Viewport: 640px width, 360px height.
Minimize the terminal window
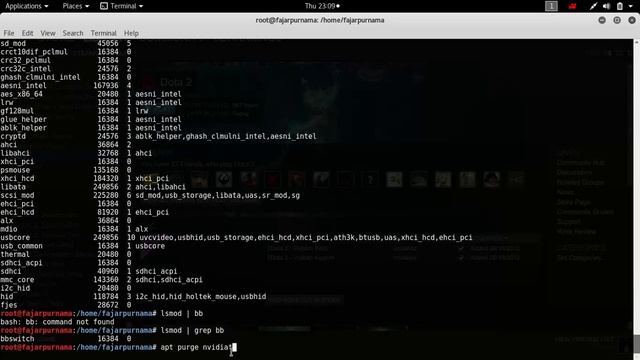tap(602, 20)
